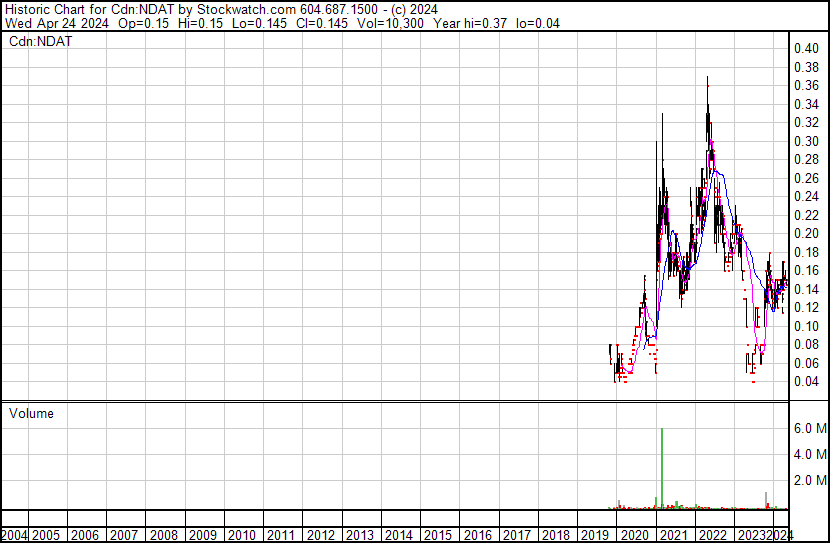Click the 2012 year label
This screenshot has height=543, width=830.
pyautogui.click(x=322, y=534)
